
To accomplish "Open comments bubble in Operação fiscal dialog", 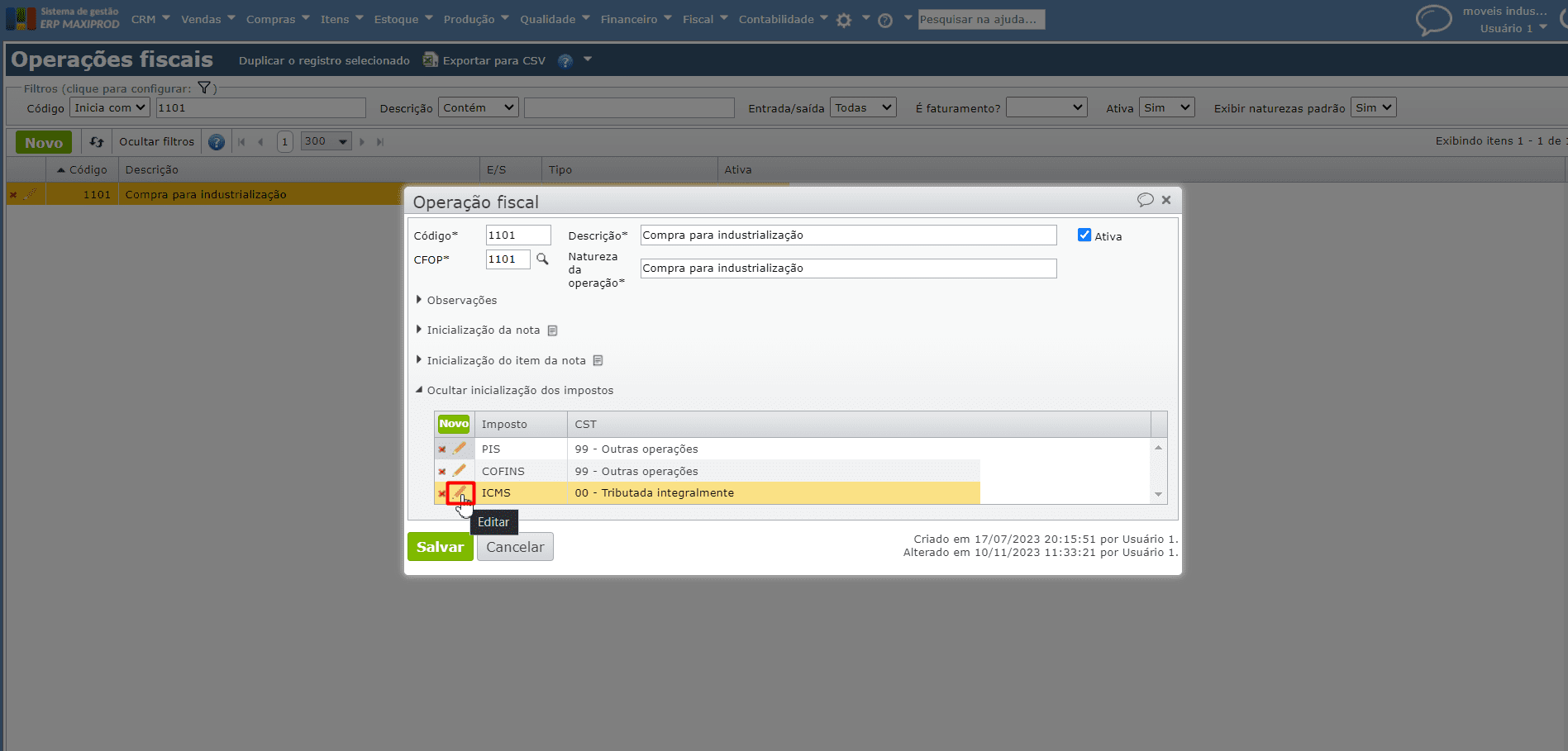I will coord(1145,200).
